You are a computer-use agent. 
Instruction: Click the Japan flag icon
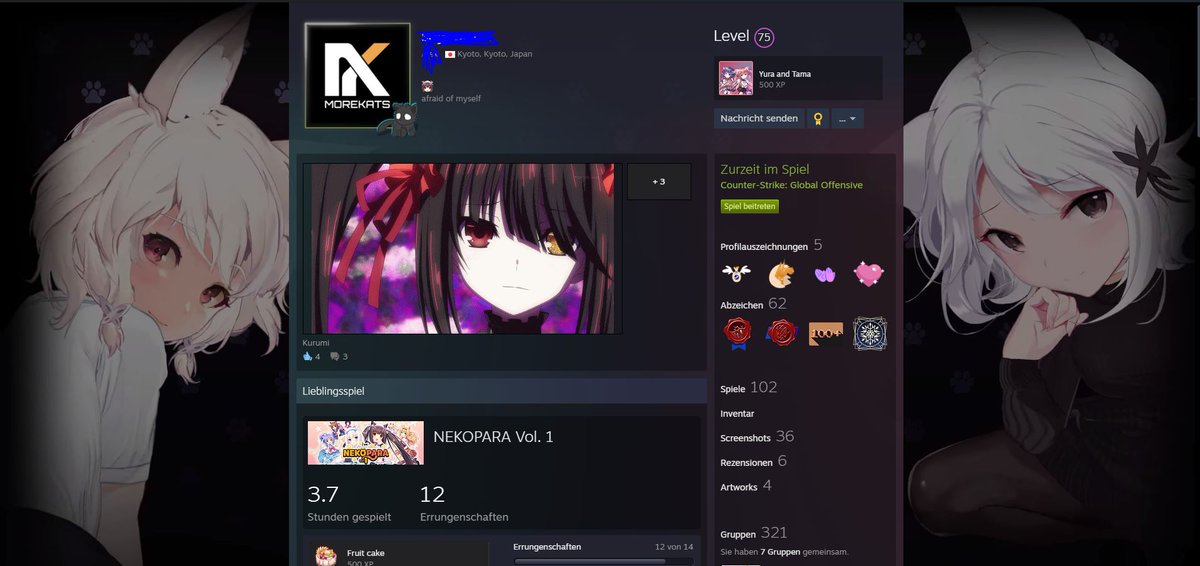pos(450,54)
